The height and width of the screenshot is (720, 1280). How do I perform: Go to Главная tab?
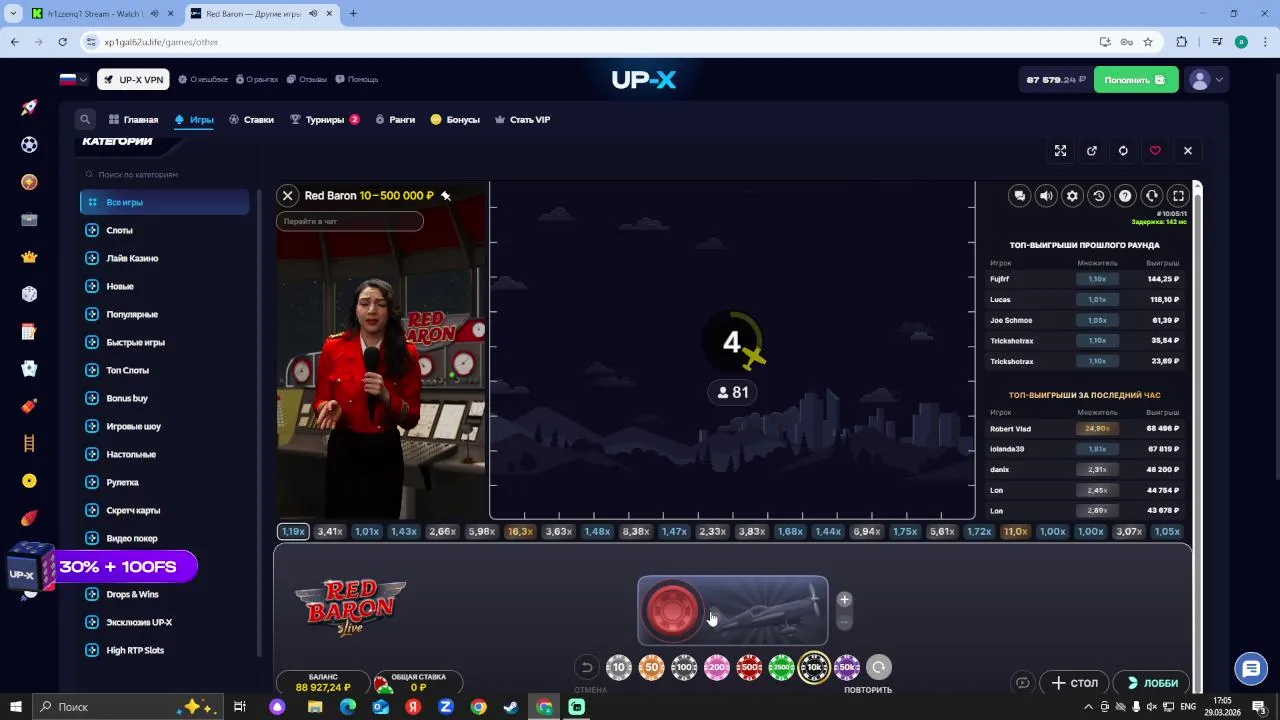click(x=133, y=120)
